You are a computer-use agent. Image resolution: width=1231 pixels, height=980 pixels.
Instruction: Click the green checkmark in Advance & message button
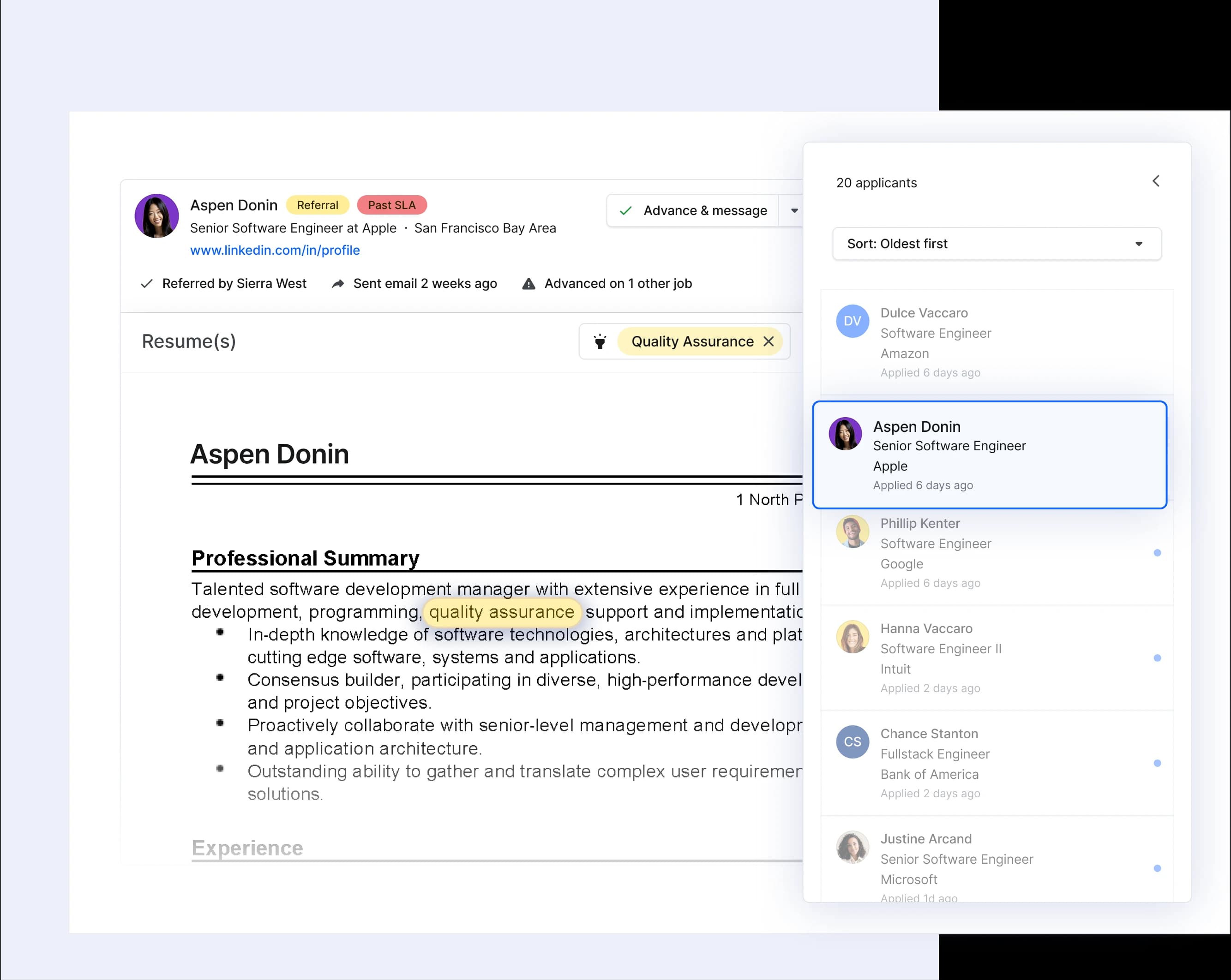coord(626,210)
